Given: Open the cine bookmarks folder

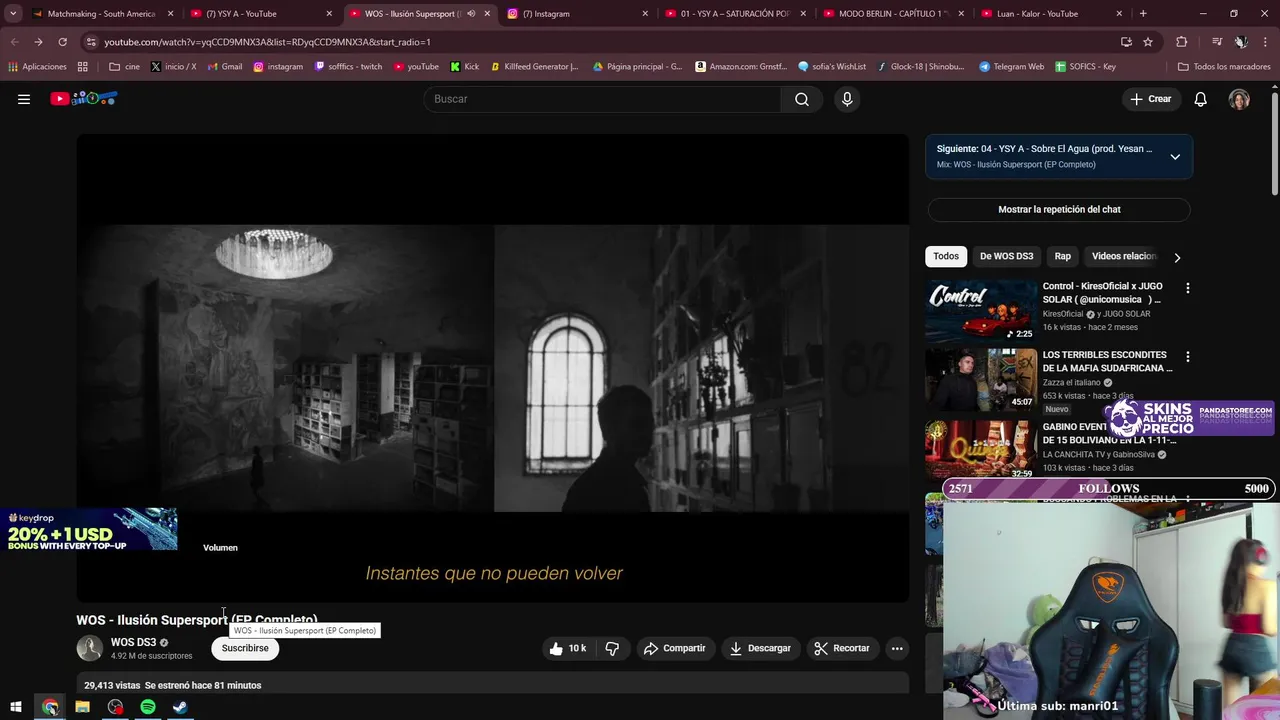Looking at the screenshot, I should click(124, 67).
